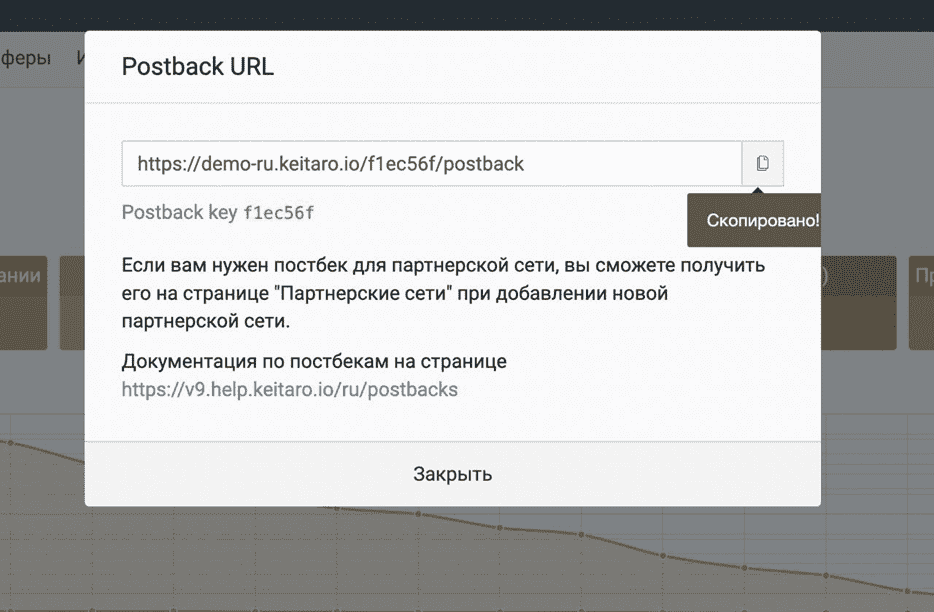The image size is (934, 612).
Task: Click the «Документация по постбекам на странице» text
Action: [314, 361]
